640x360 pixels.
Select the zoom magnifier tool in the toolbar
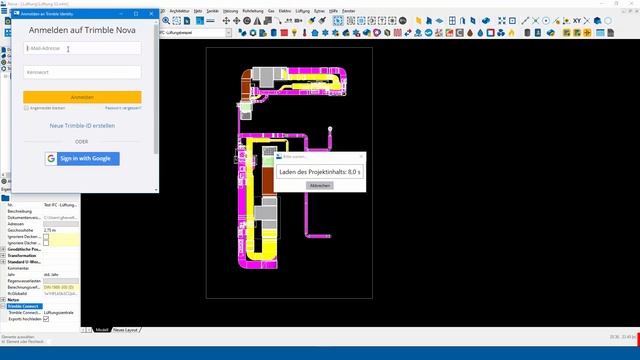[166, 20]
